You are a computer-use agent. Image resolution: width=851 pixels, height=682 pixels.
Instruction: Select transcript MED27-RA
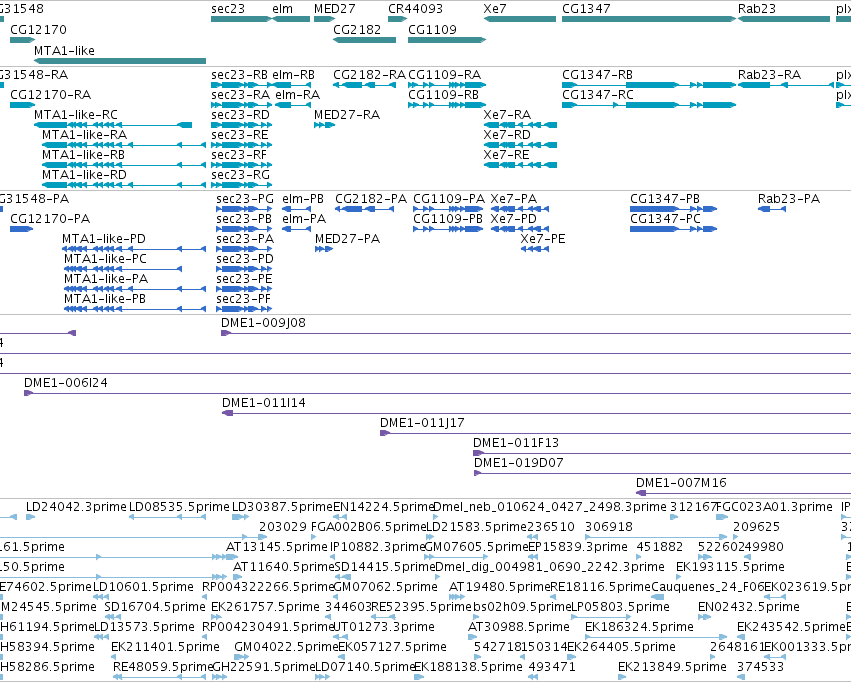pos(324,125)
